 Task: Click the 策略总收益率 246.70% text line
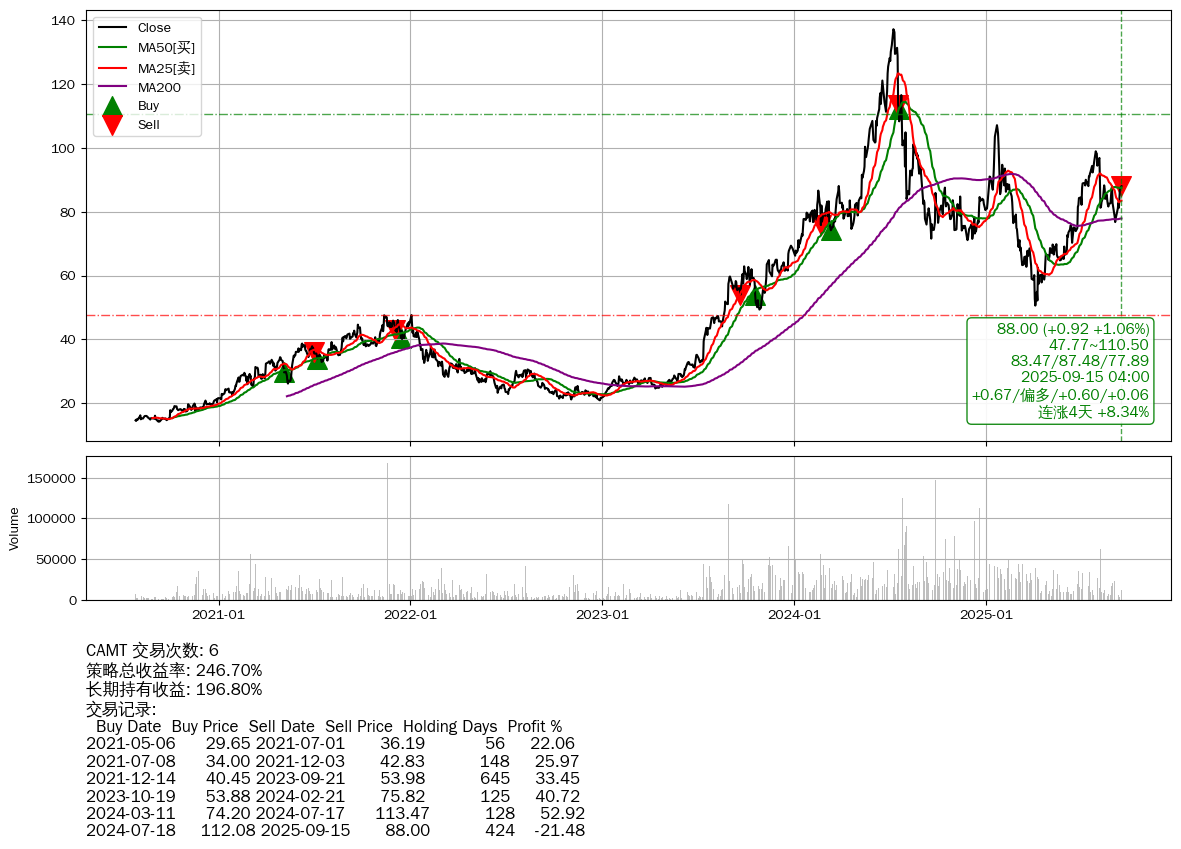174,670
